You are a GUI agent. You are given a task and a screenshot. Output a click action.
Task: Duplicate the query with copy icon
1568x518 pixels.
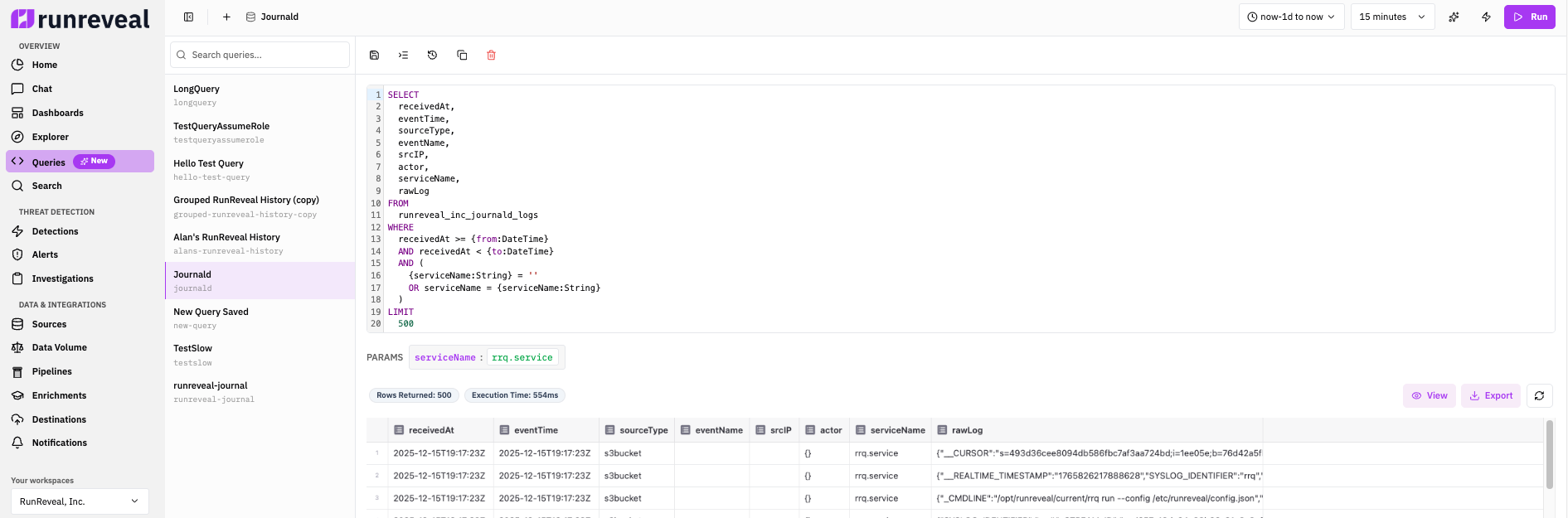tap(462, 55)
